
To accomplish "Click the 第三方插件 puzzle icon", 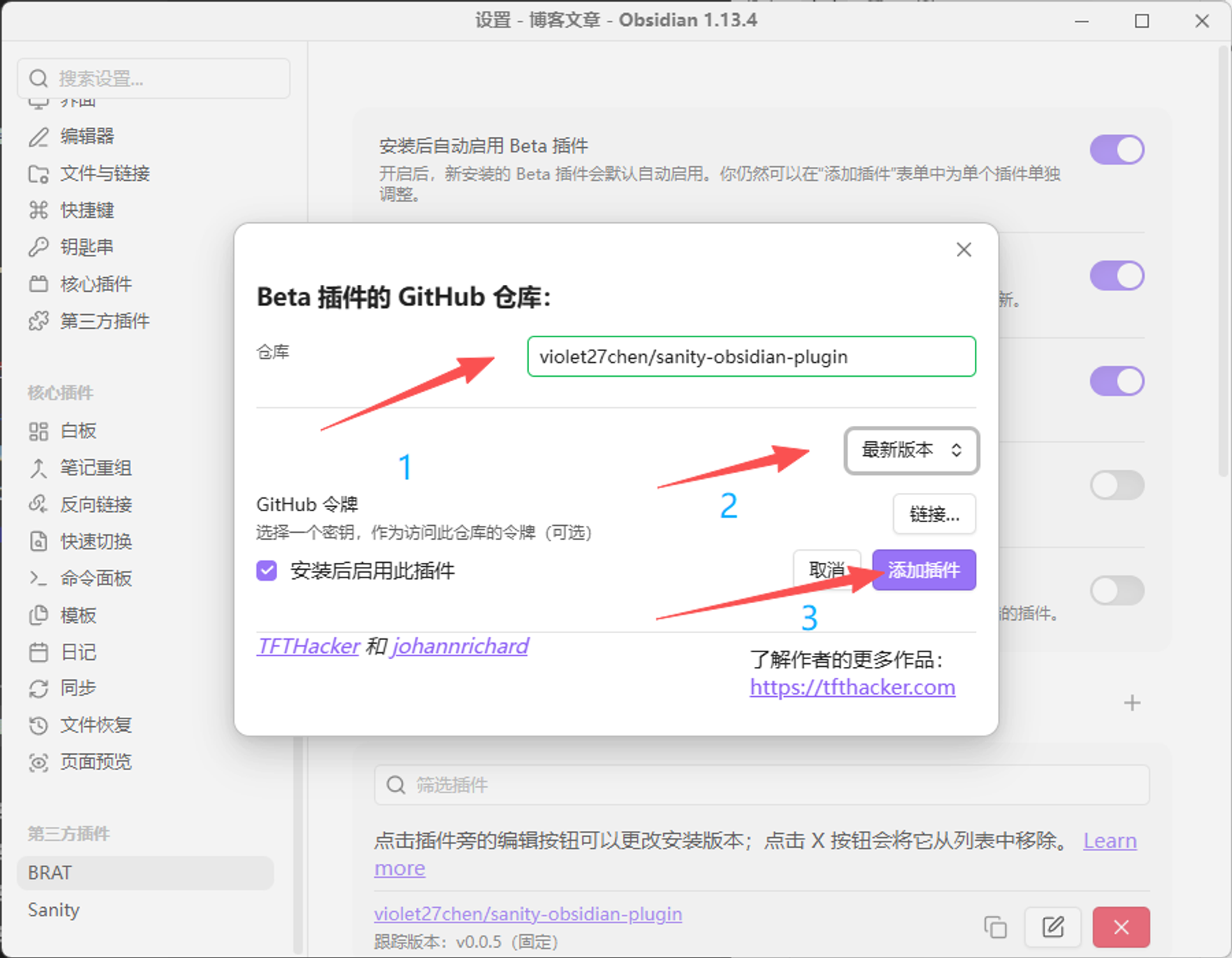I will [38, 321].
